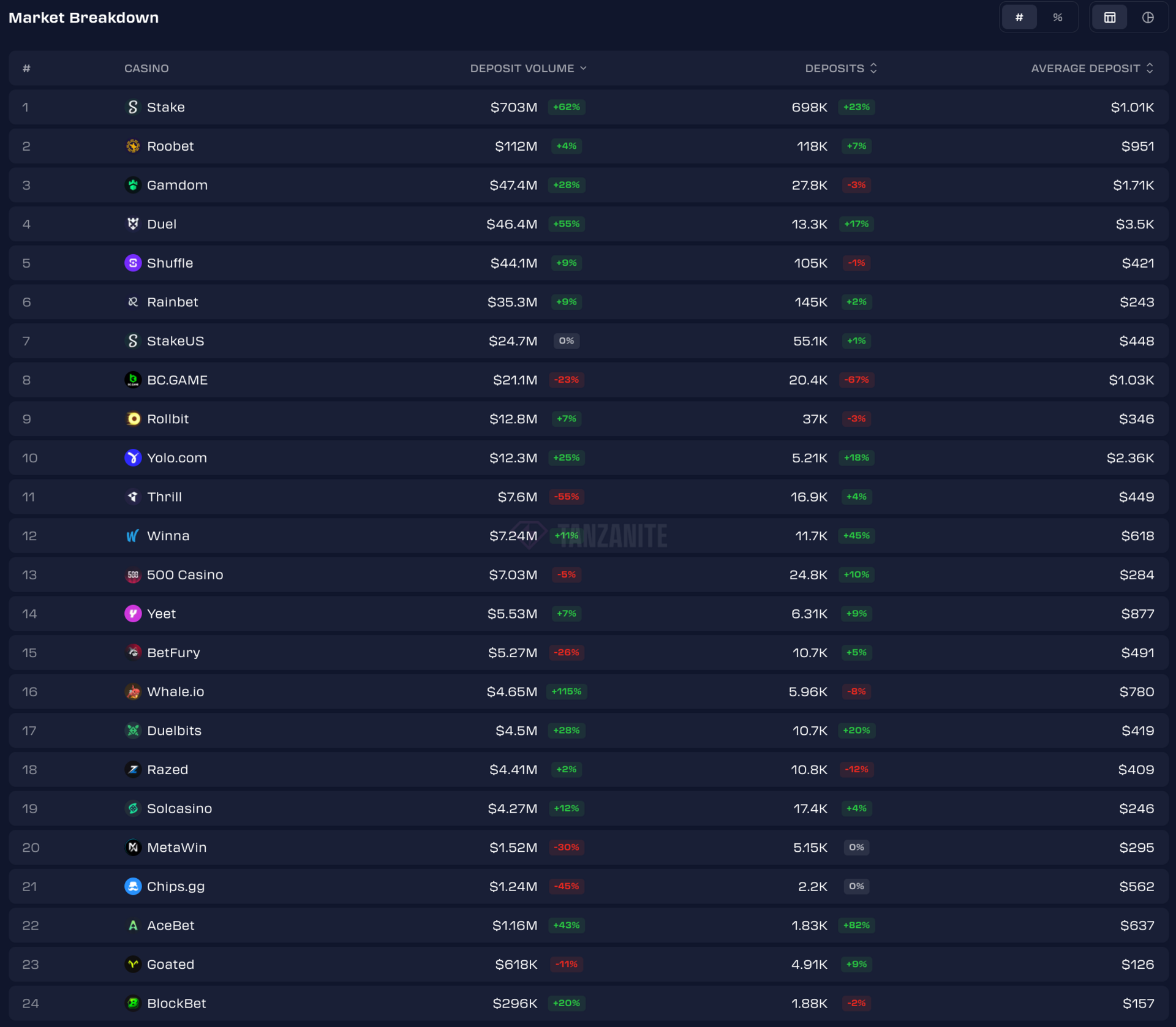Sort by Deposits column arrows
This screenshot has height=1027, width=1176.
pyautogui.click(x=873, y=69)
